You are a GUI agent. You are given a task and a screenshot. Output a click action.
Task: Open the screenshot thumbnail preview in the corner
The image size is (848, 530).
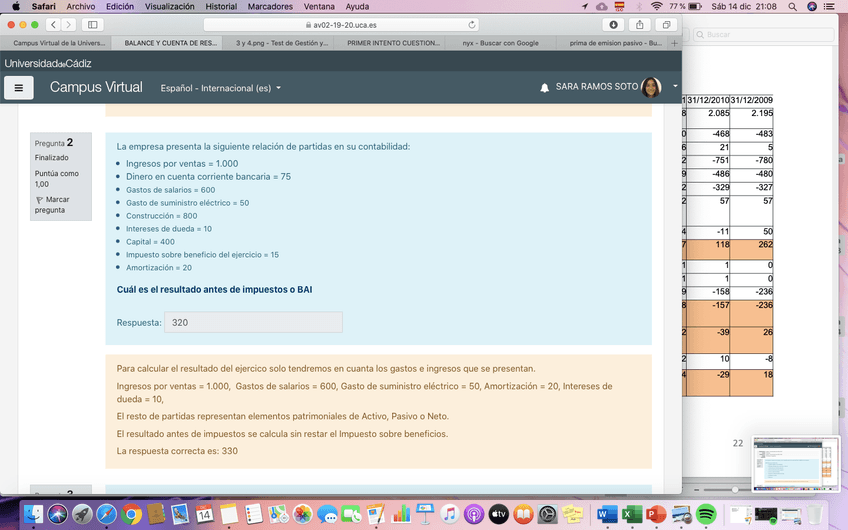pos(796,465)
